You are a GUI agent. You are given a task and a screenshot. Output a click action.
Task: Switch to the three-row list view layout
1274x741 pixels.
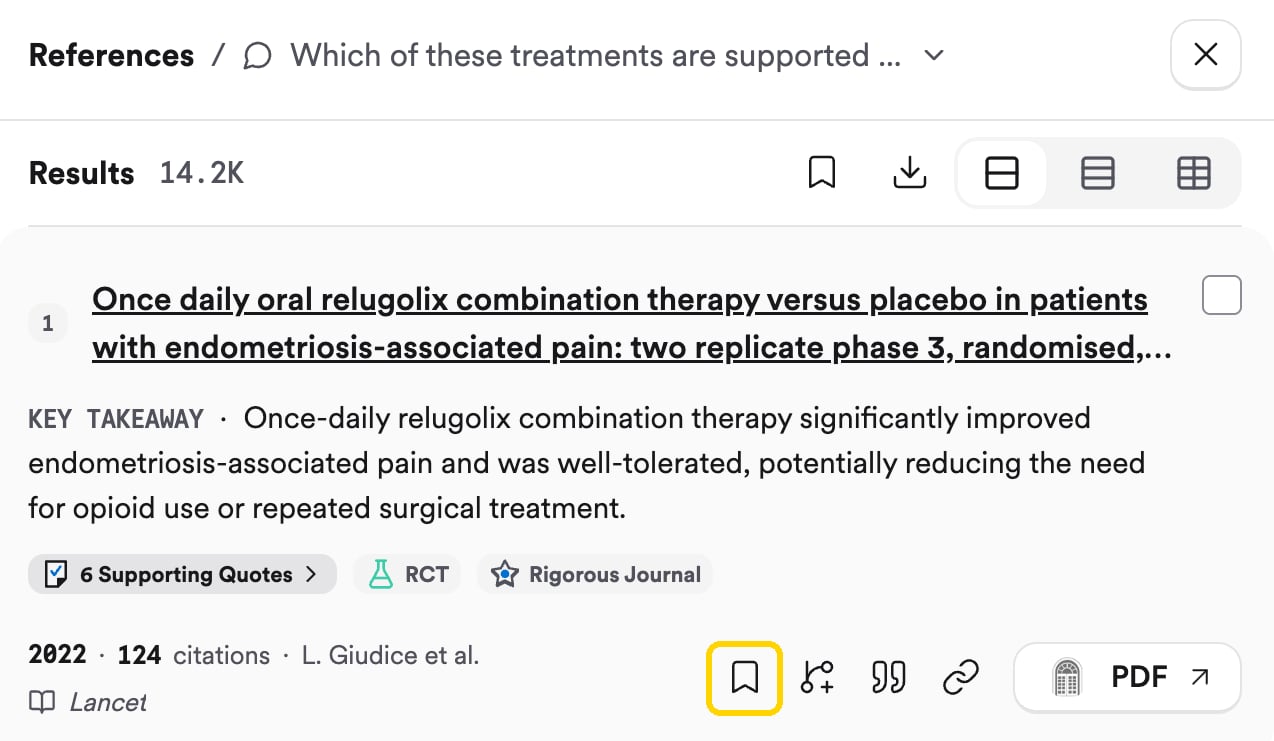coord(1098,174)
